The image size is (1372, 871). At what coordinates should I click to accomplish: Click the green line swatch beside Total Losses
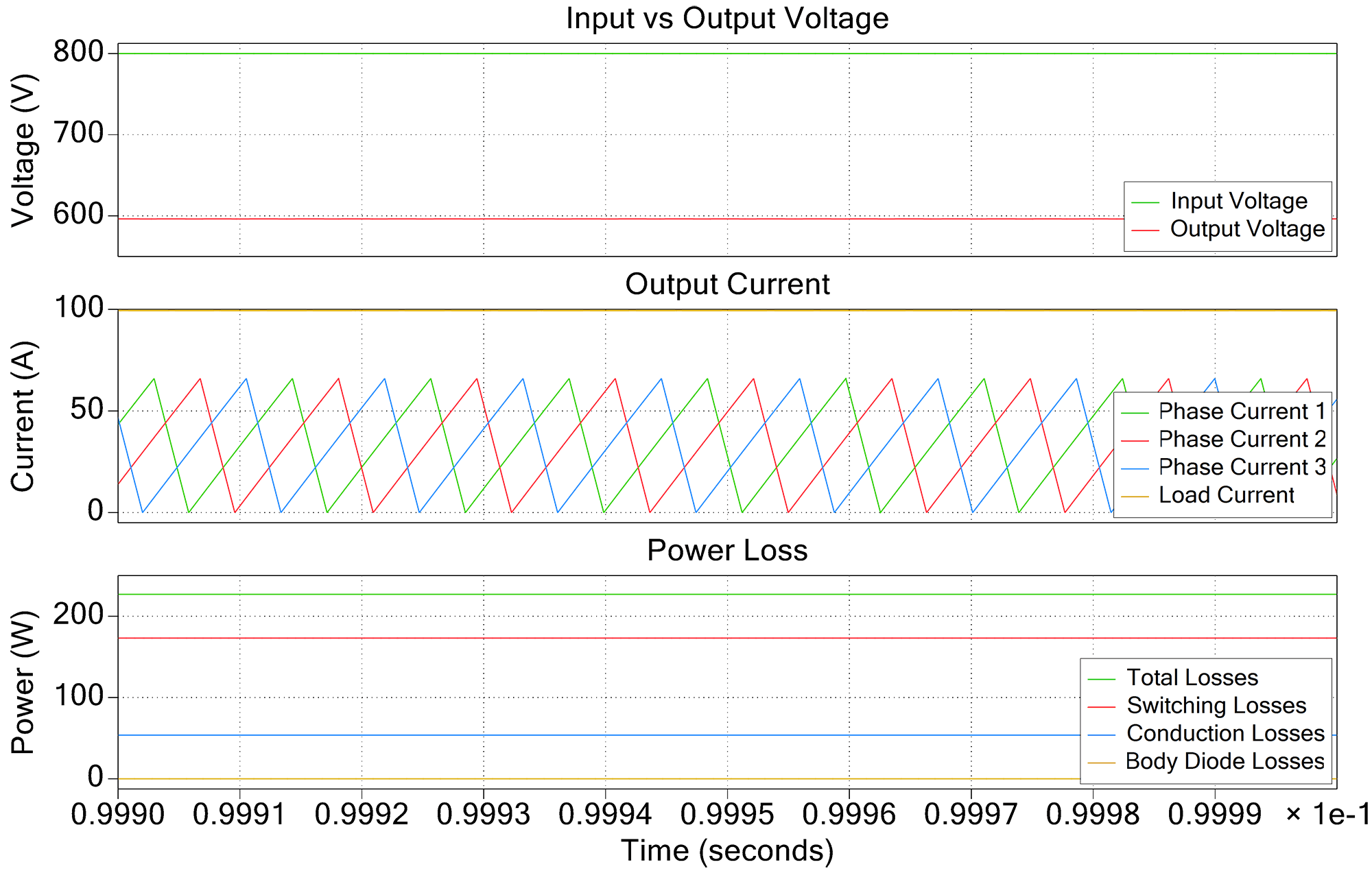pos(1102,678)
